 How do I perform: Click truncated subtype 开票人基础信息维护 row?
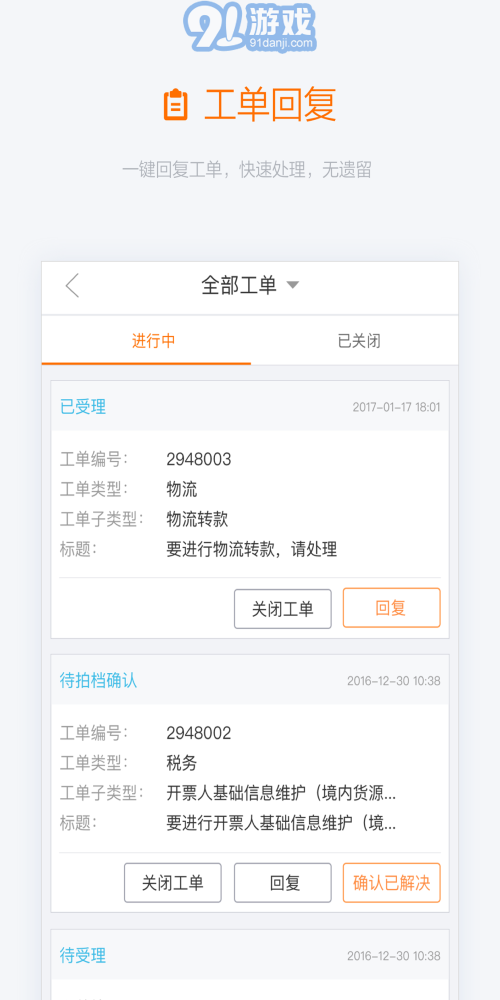coord(250,793)
